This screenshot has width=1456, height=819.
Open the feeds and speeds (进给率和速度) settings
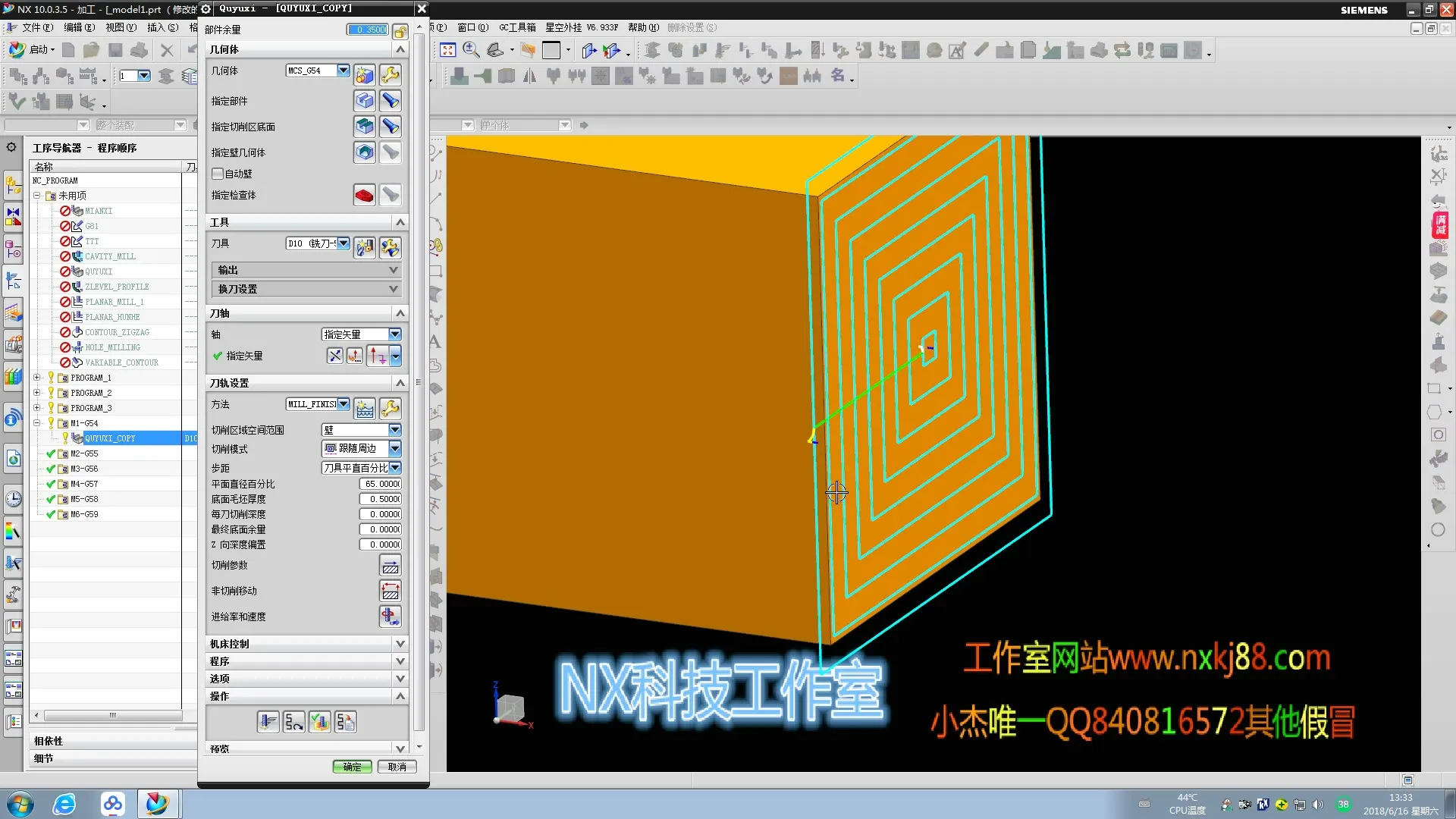(x=390, y=617)
